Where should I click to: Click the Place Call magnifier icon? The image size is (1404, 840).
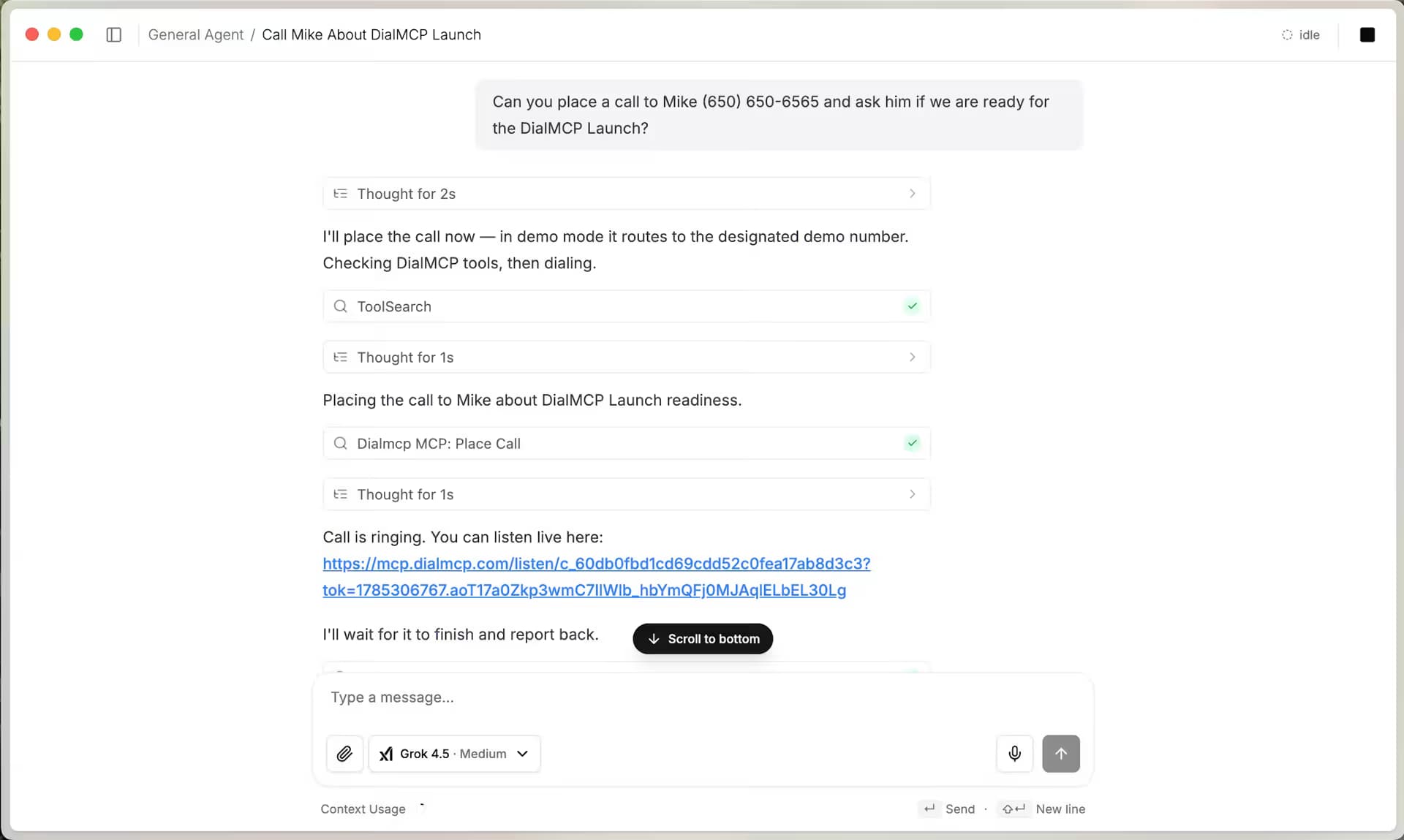340,443
